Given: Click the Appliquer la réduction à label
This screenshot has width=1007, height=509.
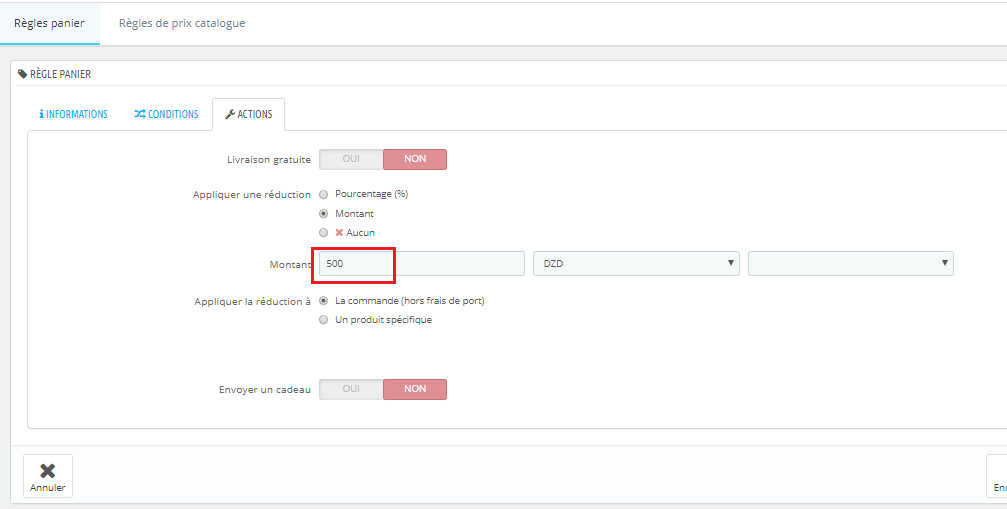Looking at the screenshot, I should (253, 301).
